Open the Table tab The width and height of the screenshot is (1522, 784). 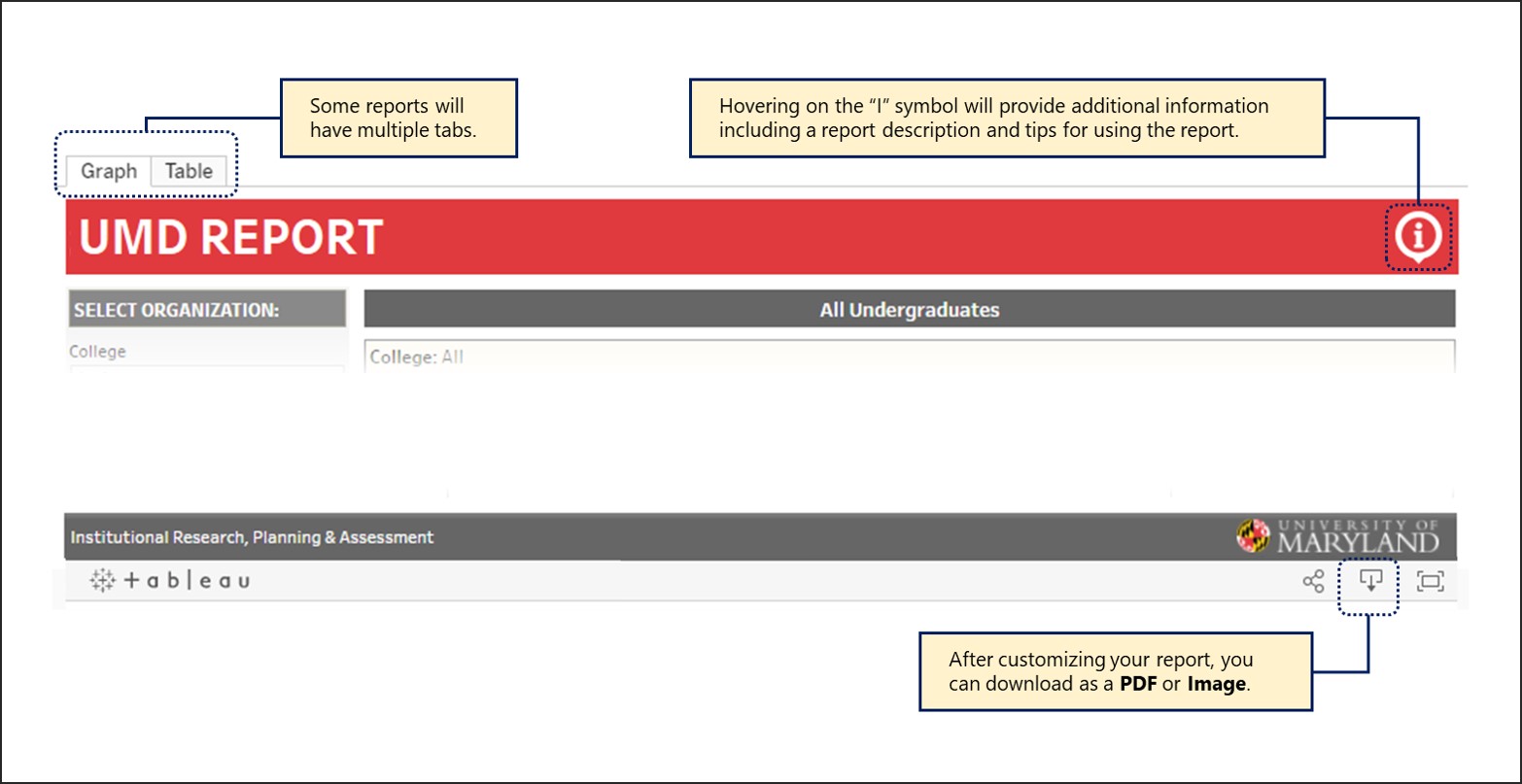click(189, 171)
